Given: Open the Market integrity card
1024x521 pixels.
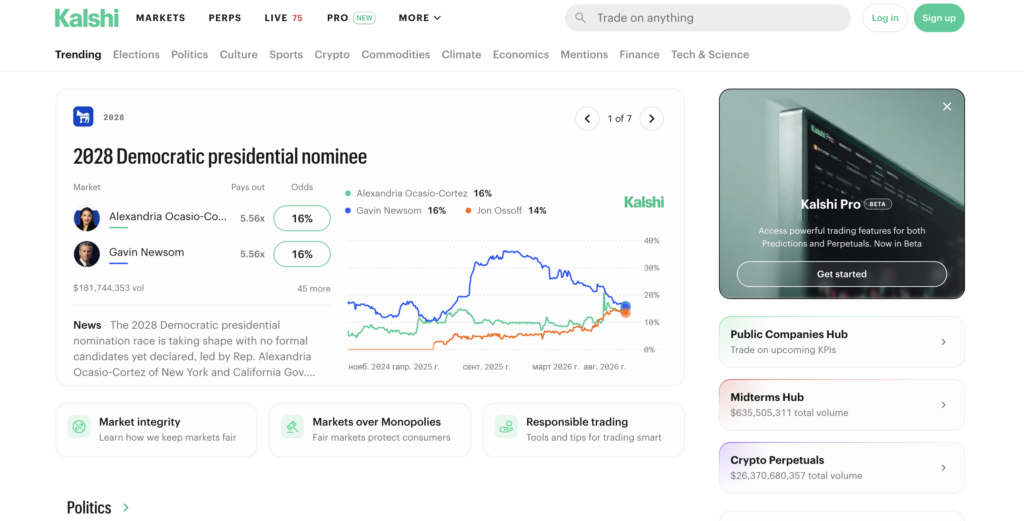Looking at the screenshot, I should tap(156, 430).
